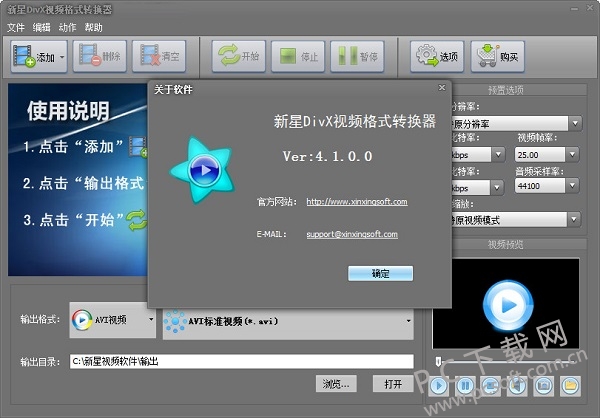Viewport: 600px width, 418px height.
Task: Open 选项 (Options) from the toolbar
Action: [x=437, y=56]
